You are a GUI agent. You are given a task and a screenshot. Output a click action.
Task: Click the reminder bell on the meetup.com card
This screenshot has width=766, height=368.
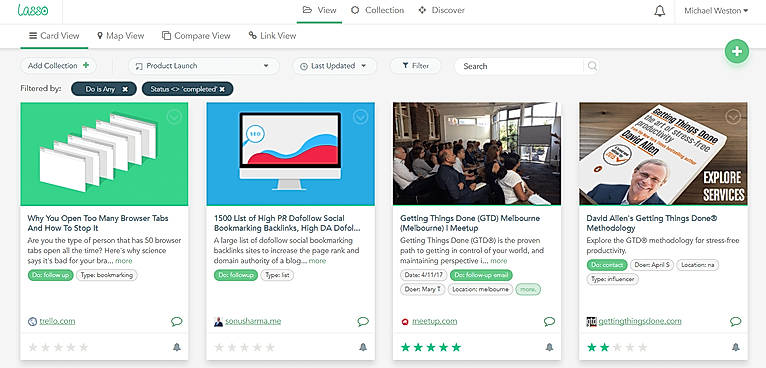[x=549, y=347]
